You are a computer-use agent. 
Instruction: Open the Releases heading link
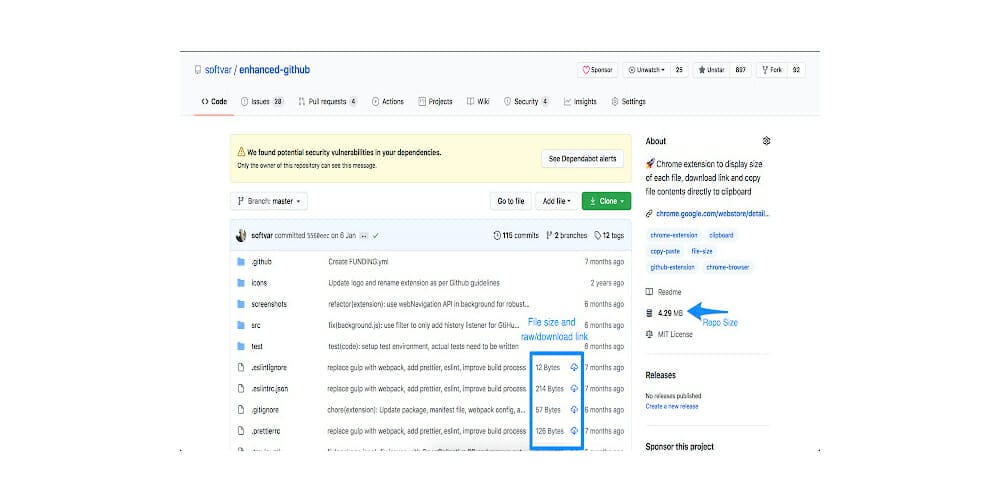pyautogui.click(x=660, y=375)
